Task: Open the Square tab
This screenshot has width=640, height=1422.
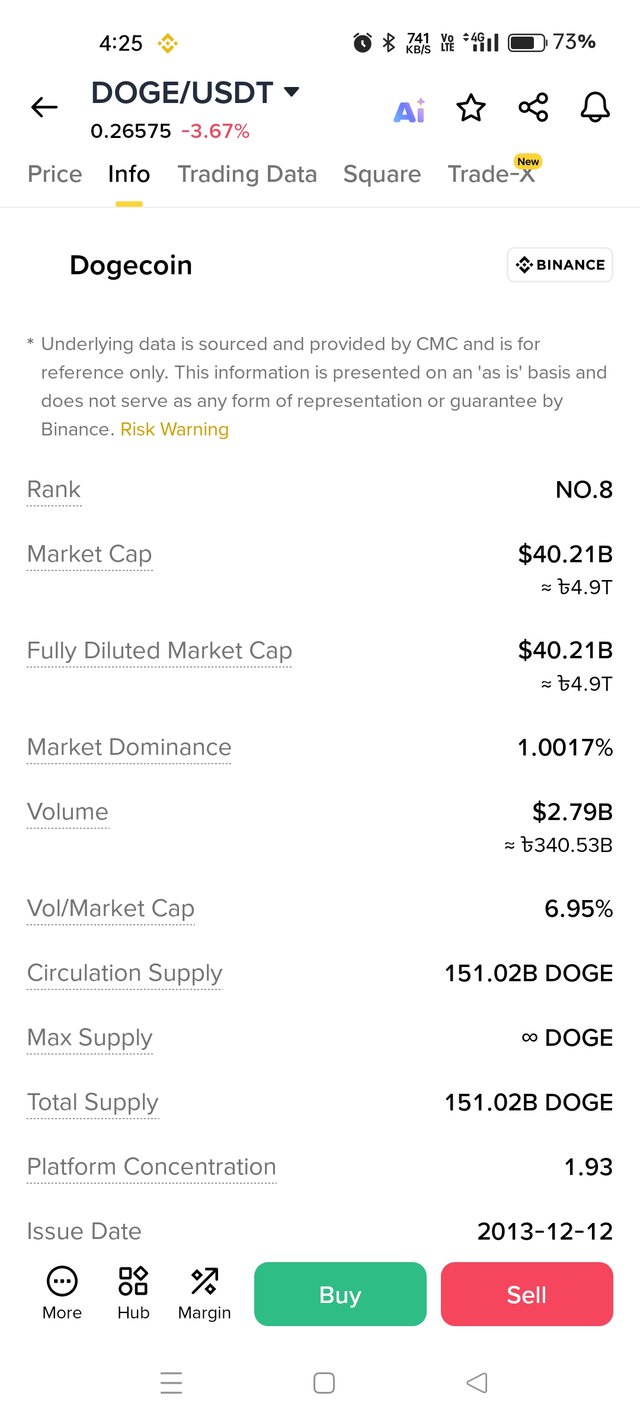Action: coord(382,174)
